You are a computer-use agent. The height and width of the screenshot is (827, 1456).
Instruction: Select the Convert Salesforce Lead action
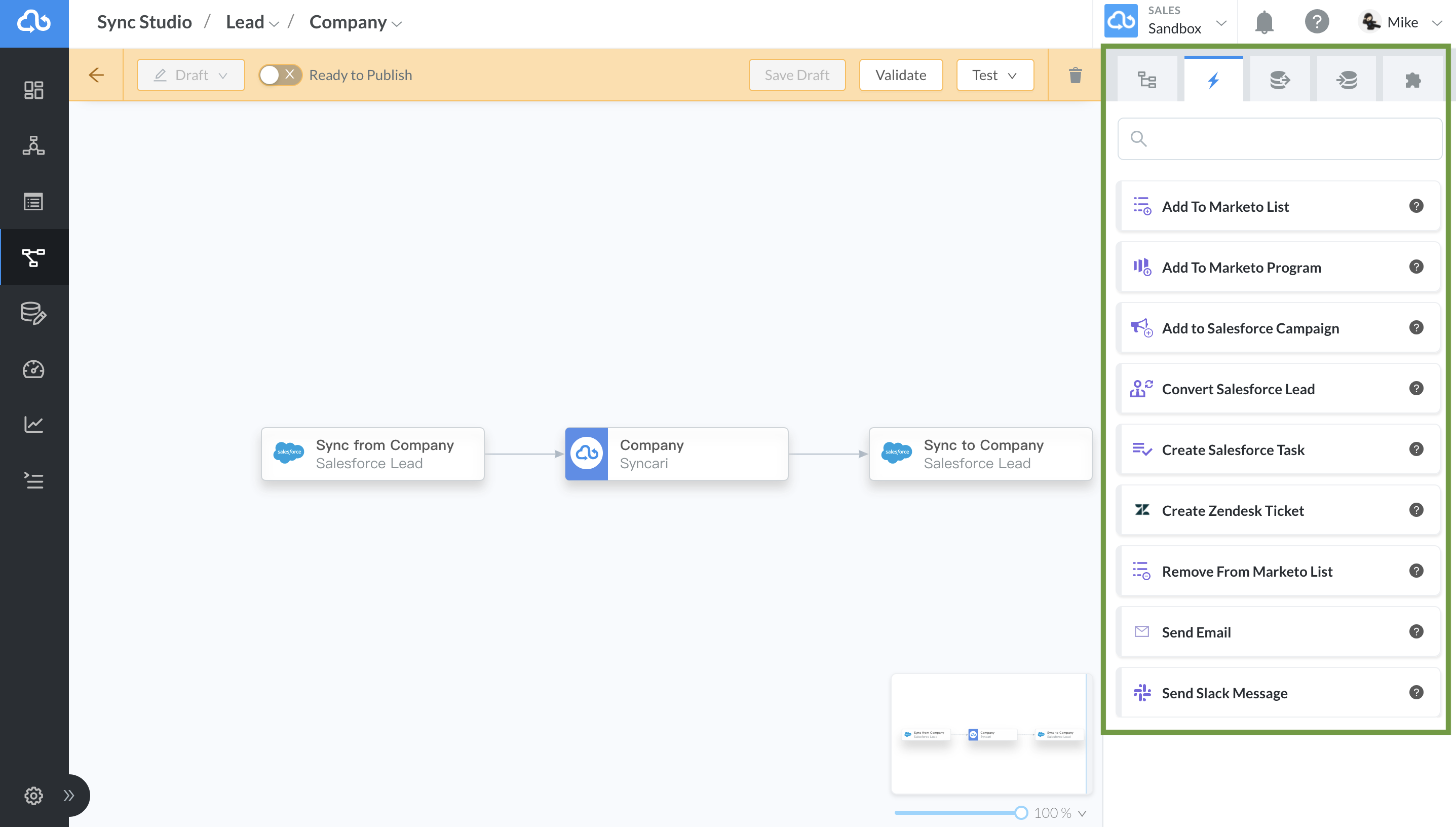coord(1278,389)
